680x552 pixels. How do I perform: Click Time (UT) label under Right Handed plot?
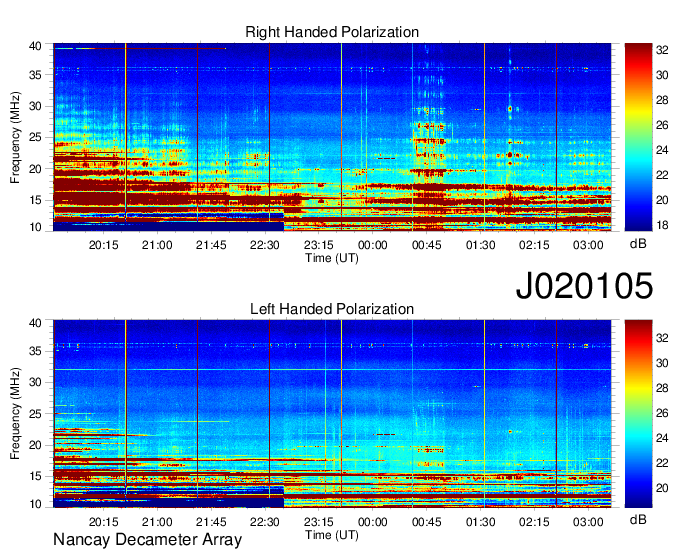(332, 258)
